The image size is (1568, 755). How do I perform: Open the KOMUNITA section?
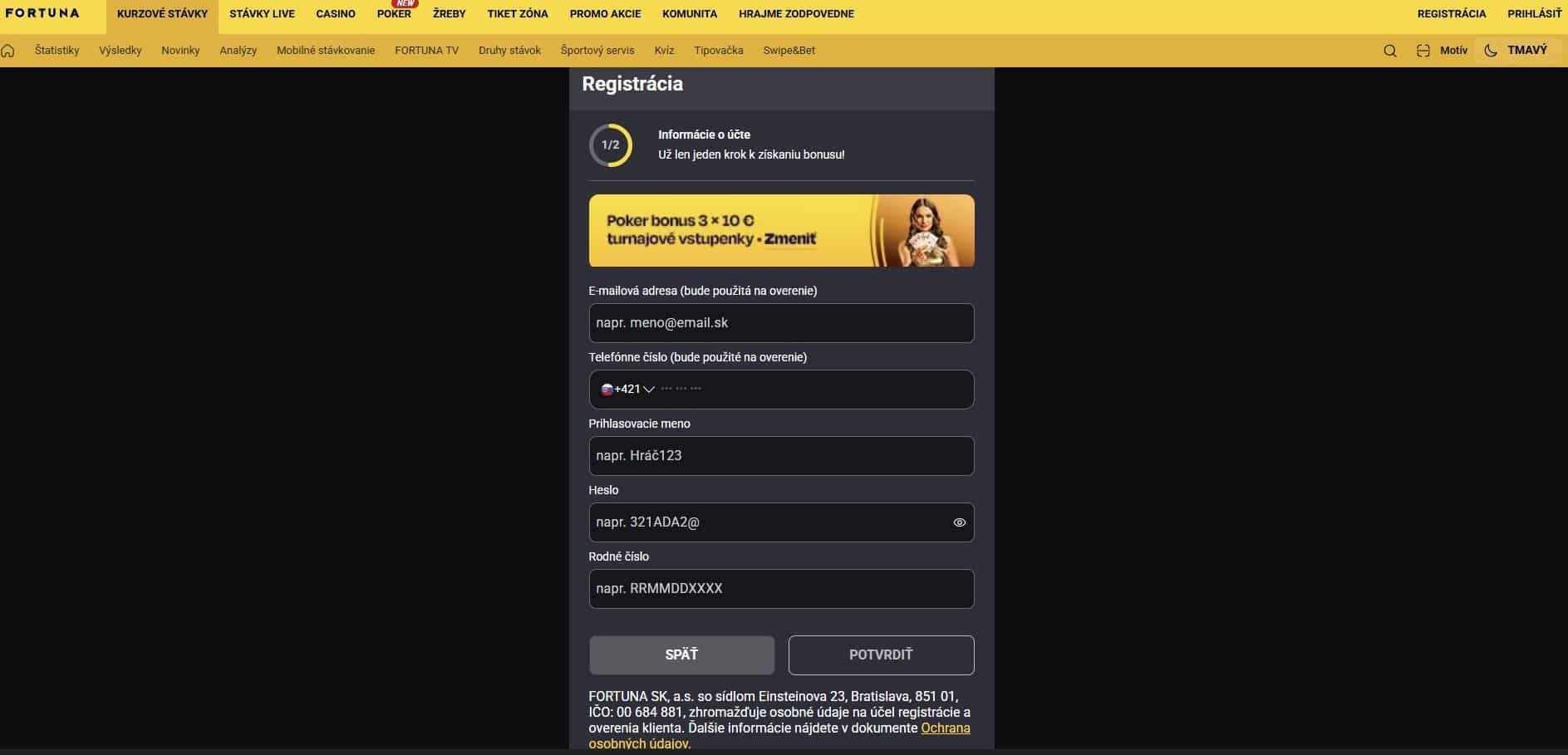[x=690, y=14]
